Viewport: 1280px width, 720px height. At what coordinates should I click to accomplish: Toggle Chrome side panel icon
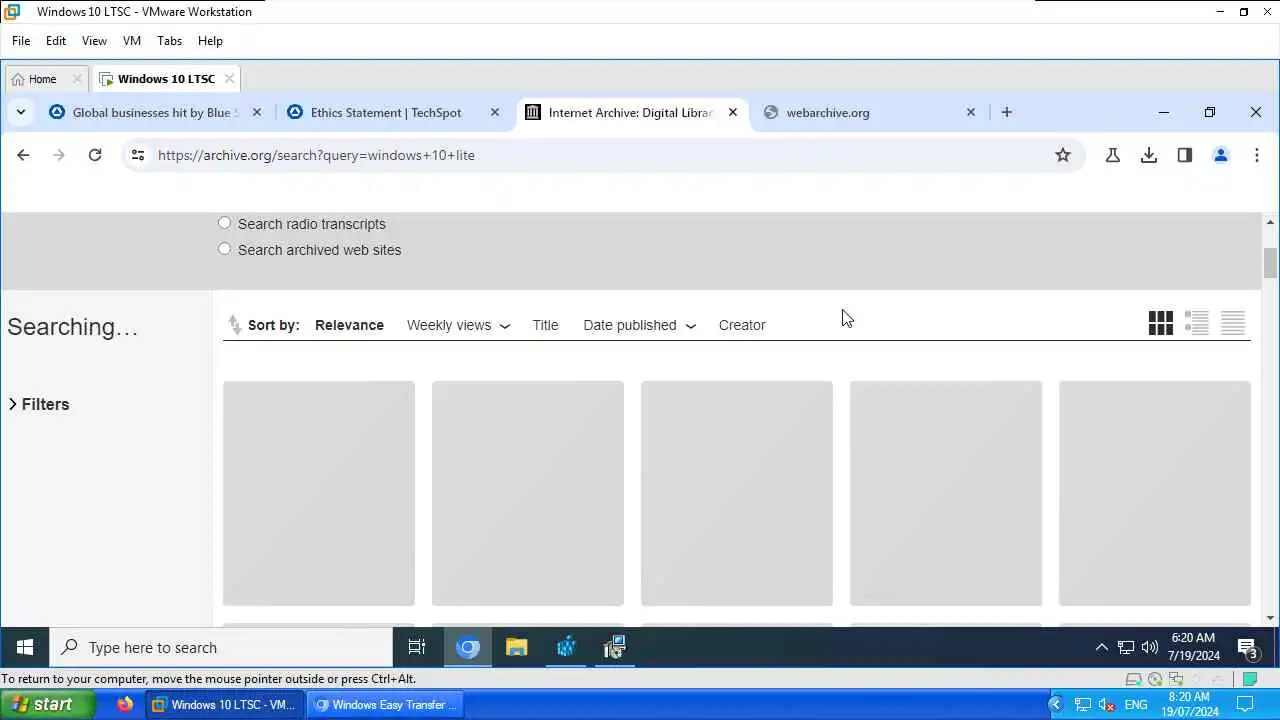(1185, 155)
